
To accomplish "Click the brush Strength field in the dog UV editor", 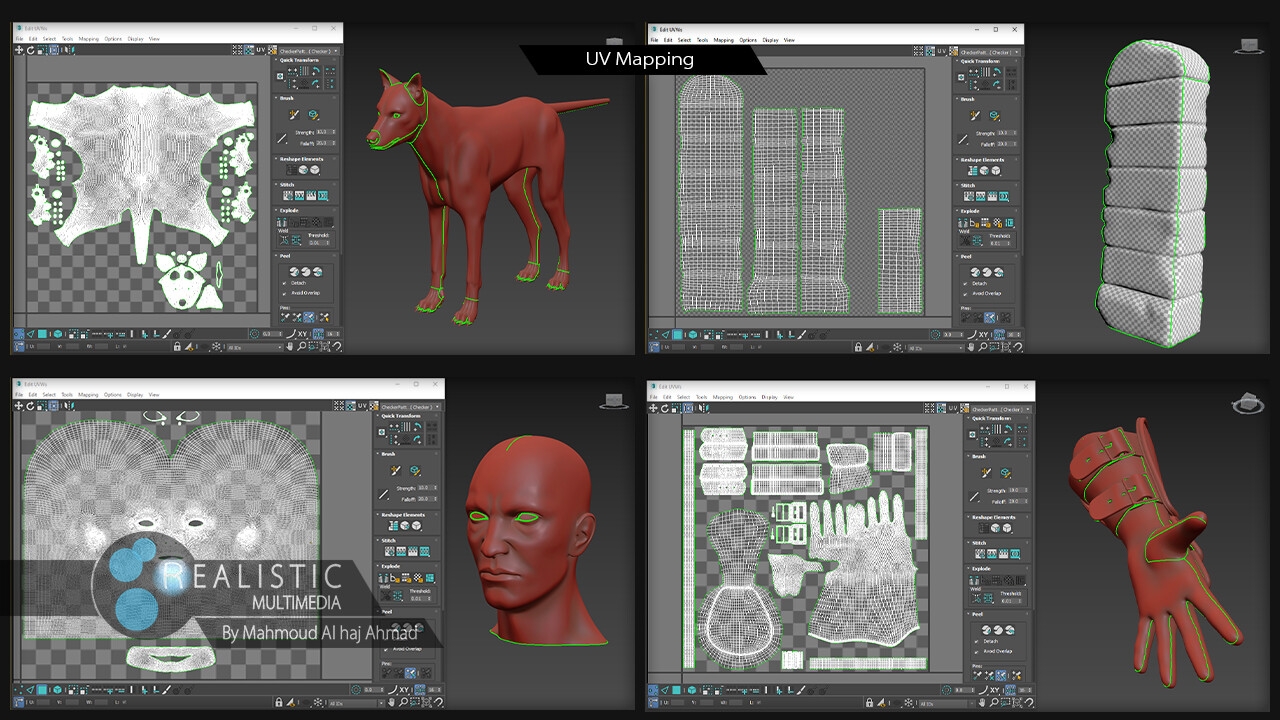I will (323, 132).
